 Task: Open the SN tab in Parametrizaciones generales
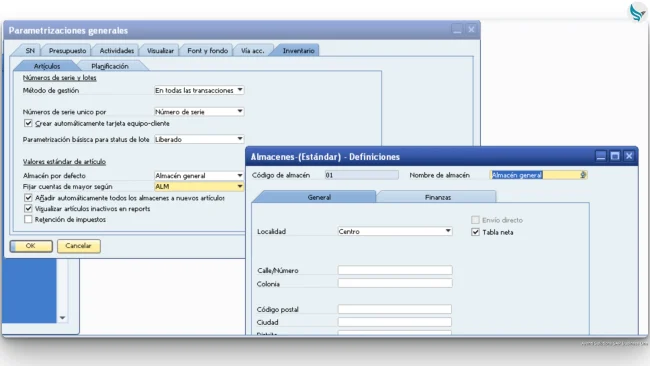pos(30,51)
